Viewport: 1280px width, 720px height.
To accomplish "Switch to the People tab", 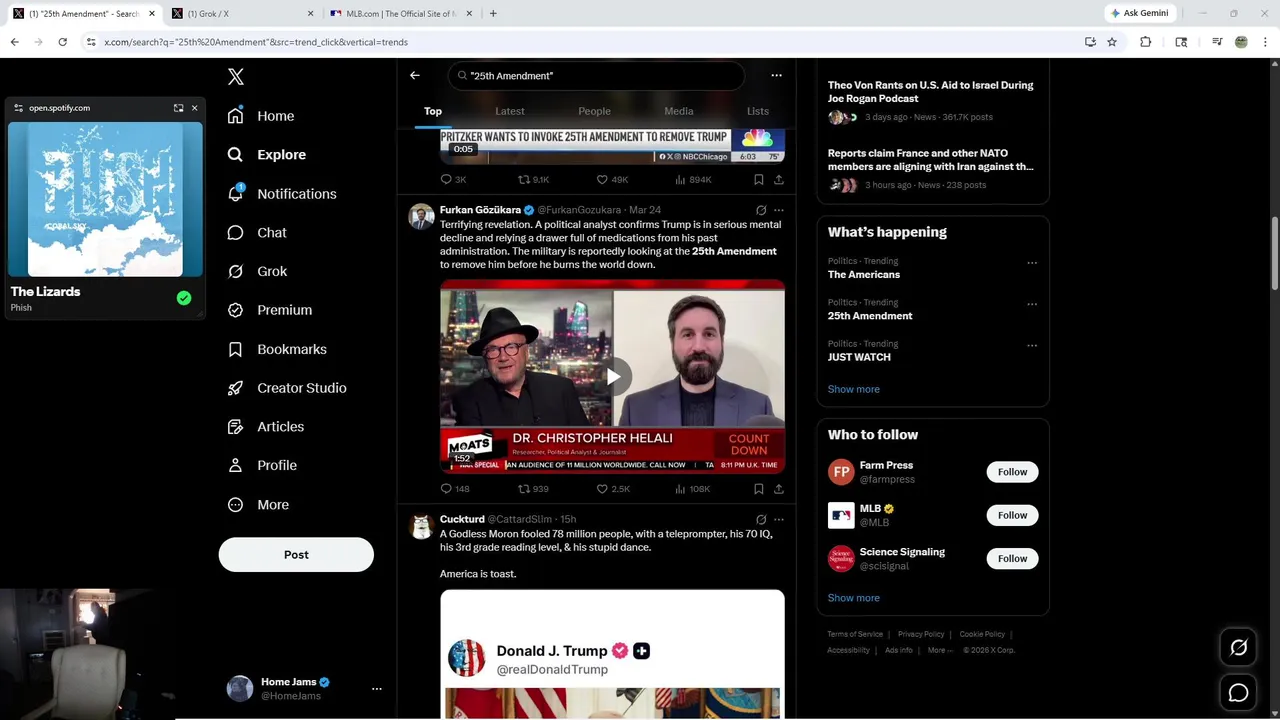I will pyautogui.click(x=594, y=111).
